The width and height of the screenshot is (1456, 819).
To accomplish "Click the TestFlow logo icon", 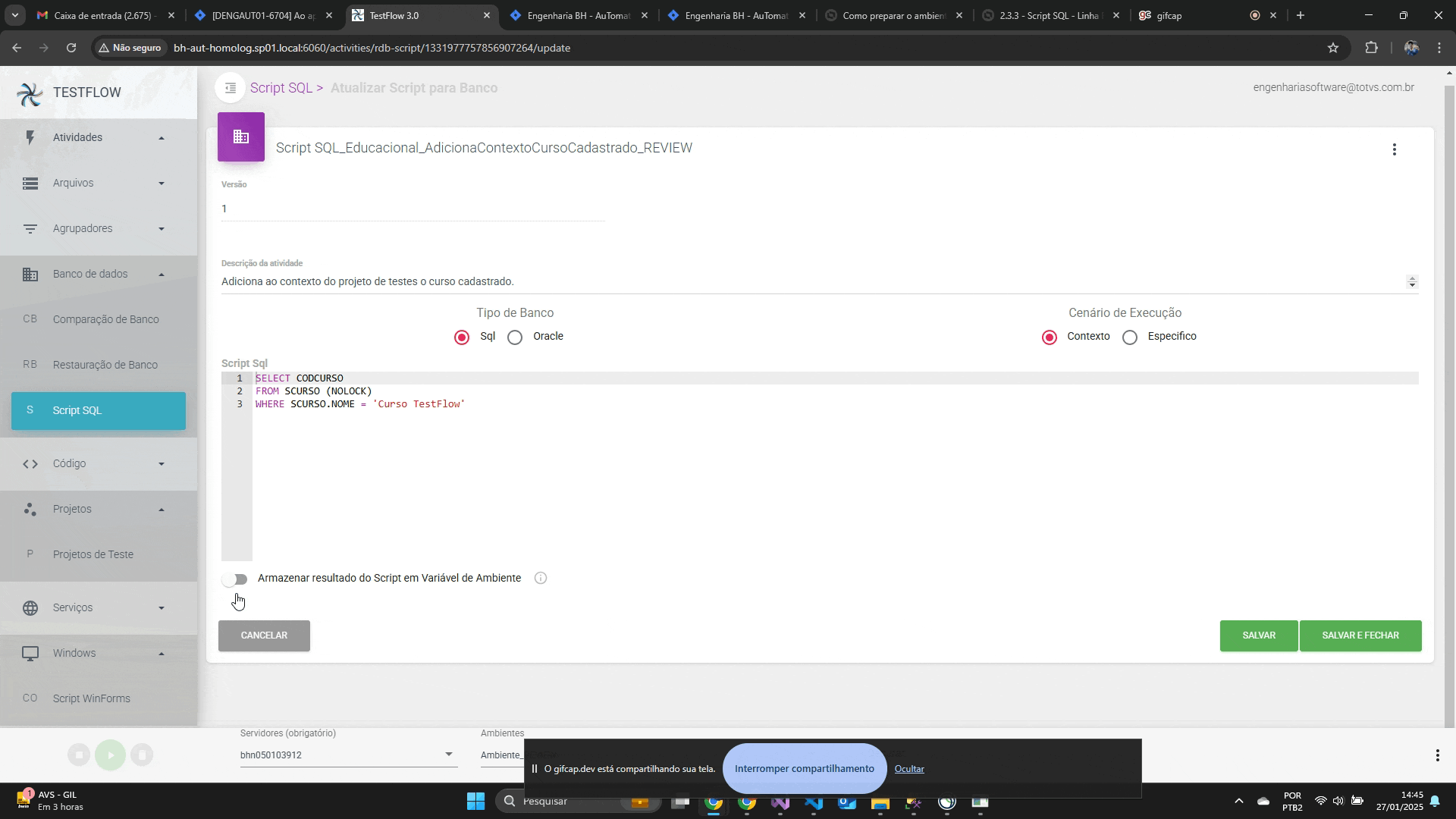I will point(30,93).
